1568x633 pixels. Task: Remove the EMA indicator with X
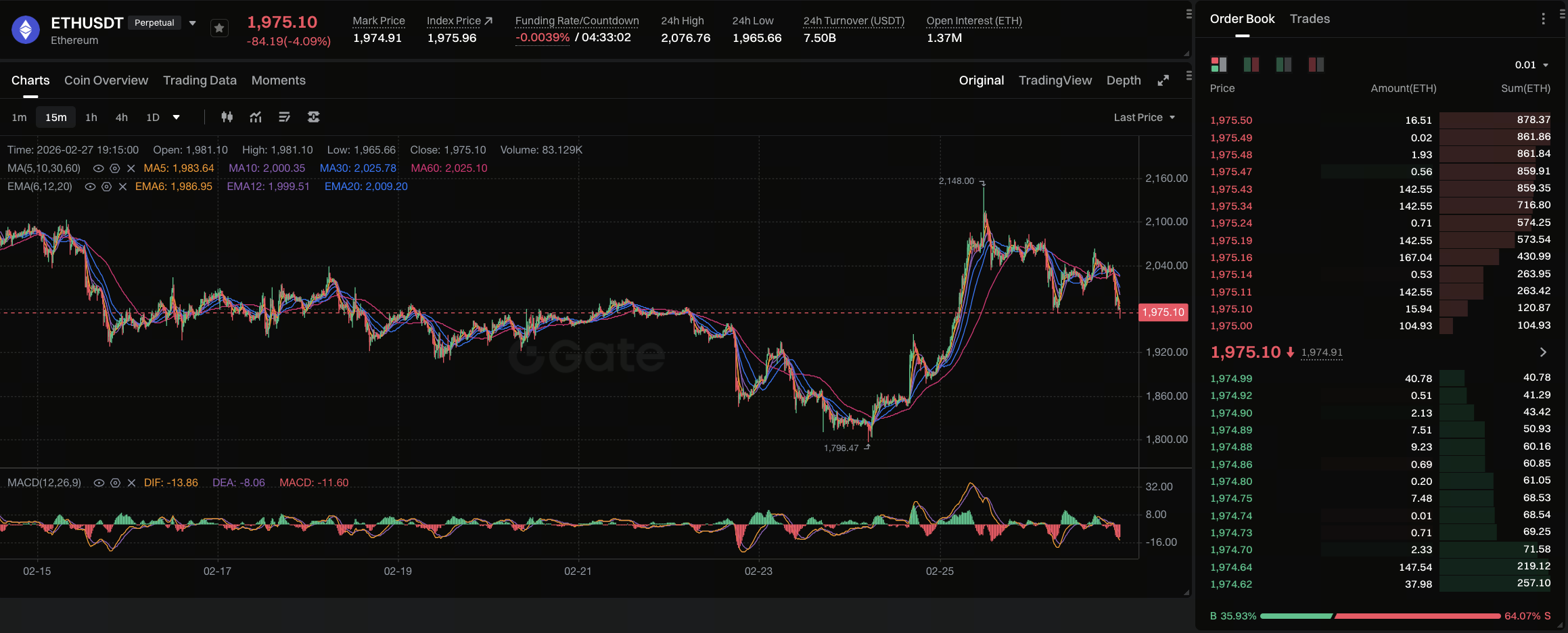(122, 187)
